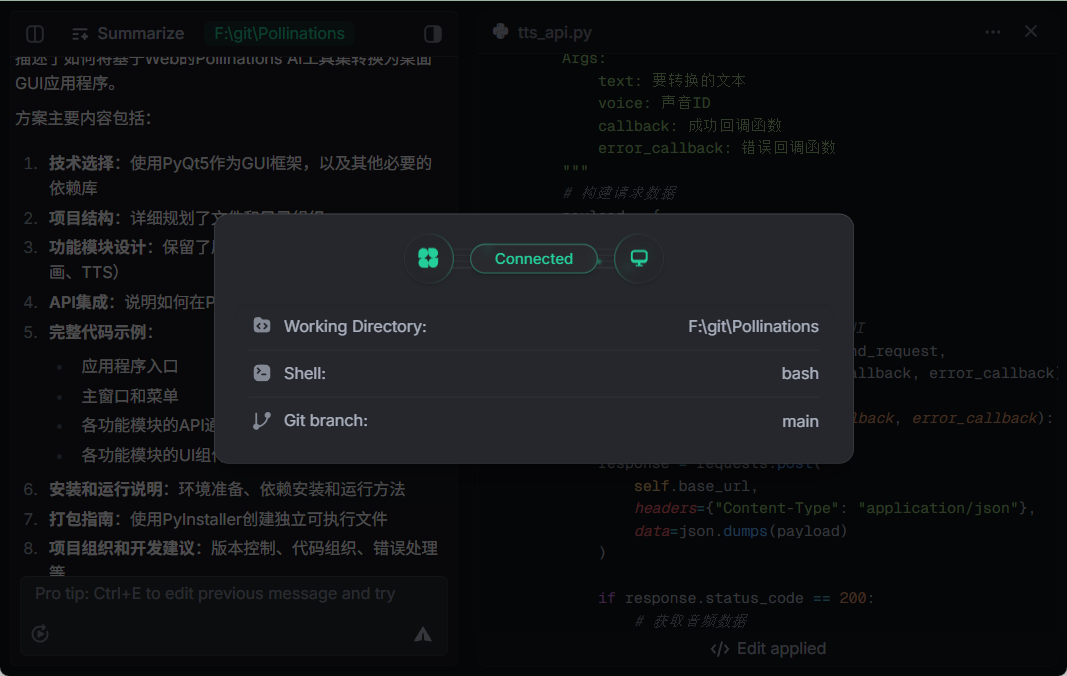Toggle the left sidebar panel icon

pos(35,33)
